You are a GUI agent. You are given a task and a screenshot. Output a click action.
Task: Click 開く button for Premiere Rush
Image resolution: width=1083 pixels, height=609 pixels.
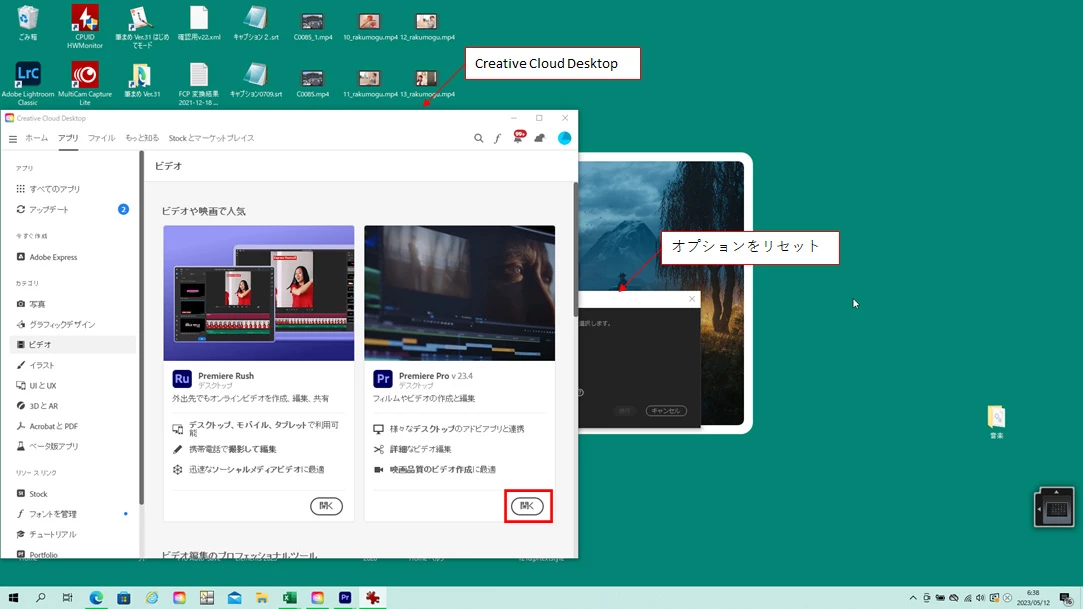click(326, 505)
